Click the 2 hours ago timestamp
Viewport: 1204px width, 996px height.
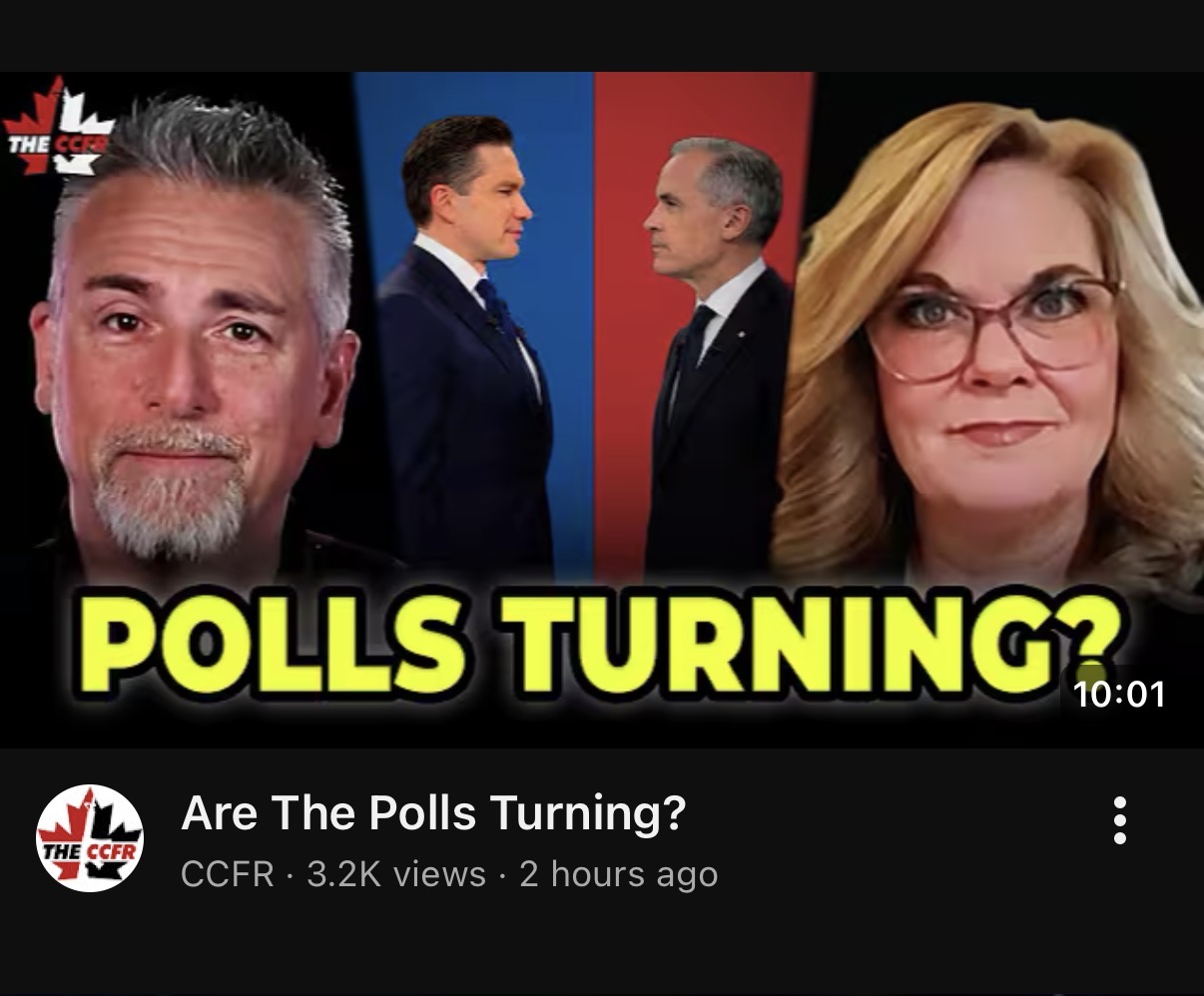point(618,874)
